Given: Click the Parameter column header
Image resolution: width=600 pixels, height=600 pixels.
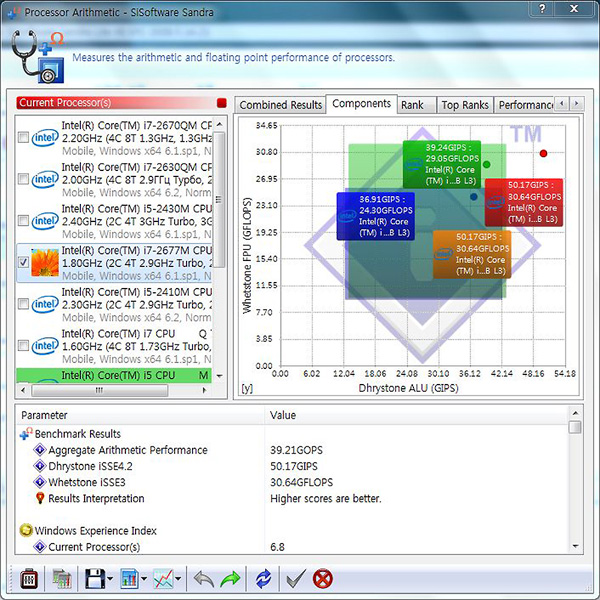Looking at the screenshot, I should coord(140,415).
